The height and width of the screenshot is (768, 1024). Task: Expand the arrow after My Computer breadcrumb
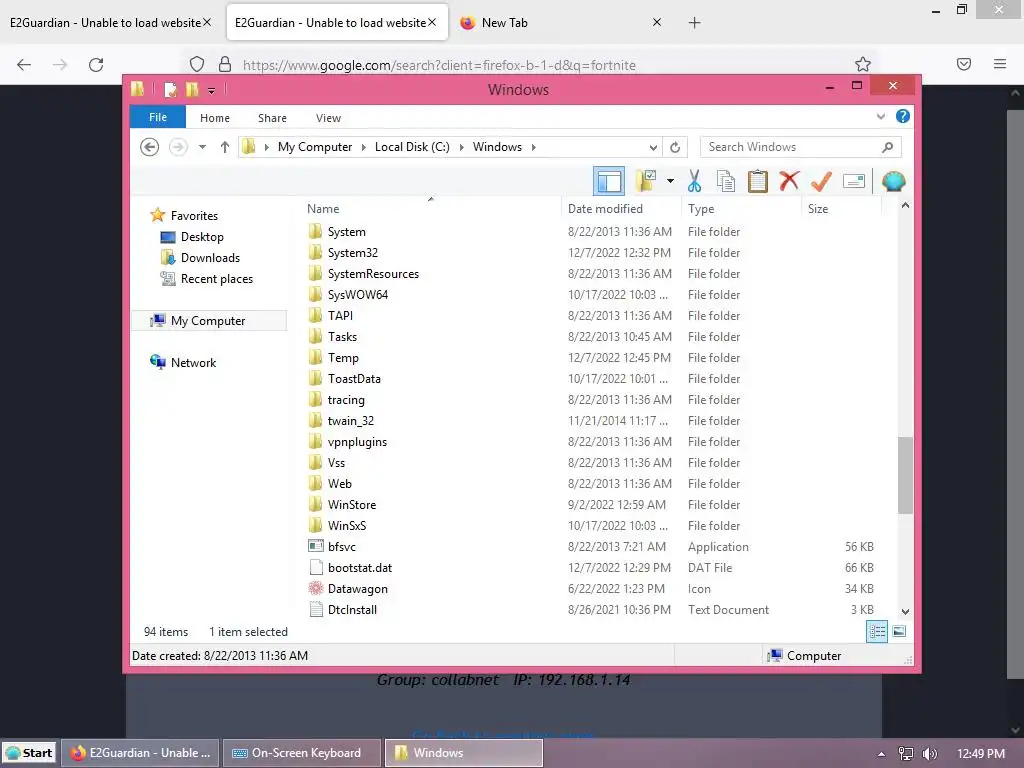(364, 147)
